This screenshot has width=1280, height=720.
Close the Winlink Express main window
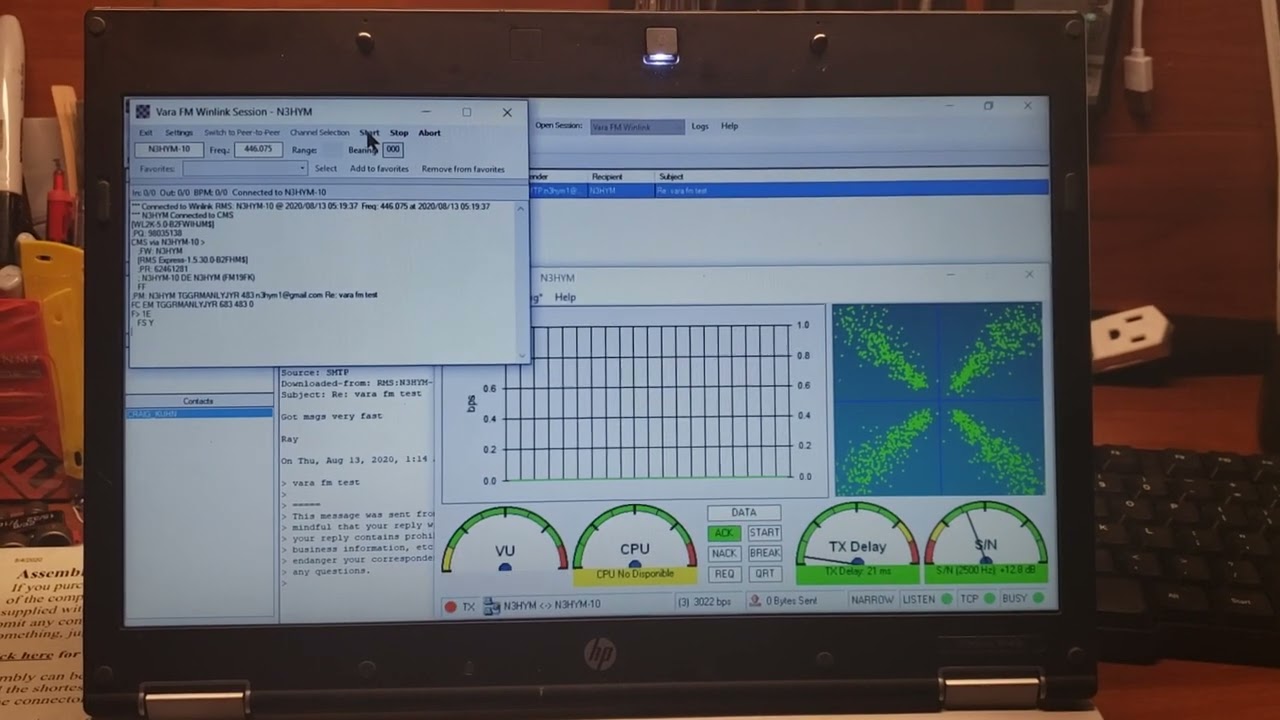(1027, 105)
